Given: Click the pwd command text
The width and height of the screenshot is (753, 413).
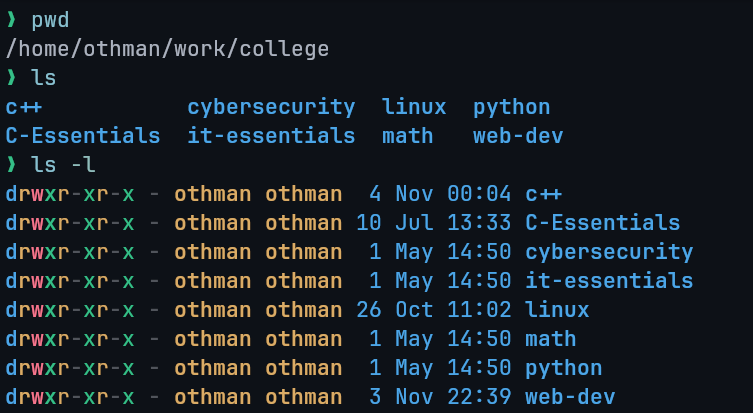Looking at the screenshot, I should tap(50, 20).
